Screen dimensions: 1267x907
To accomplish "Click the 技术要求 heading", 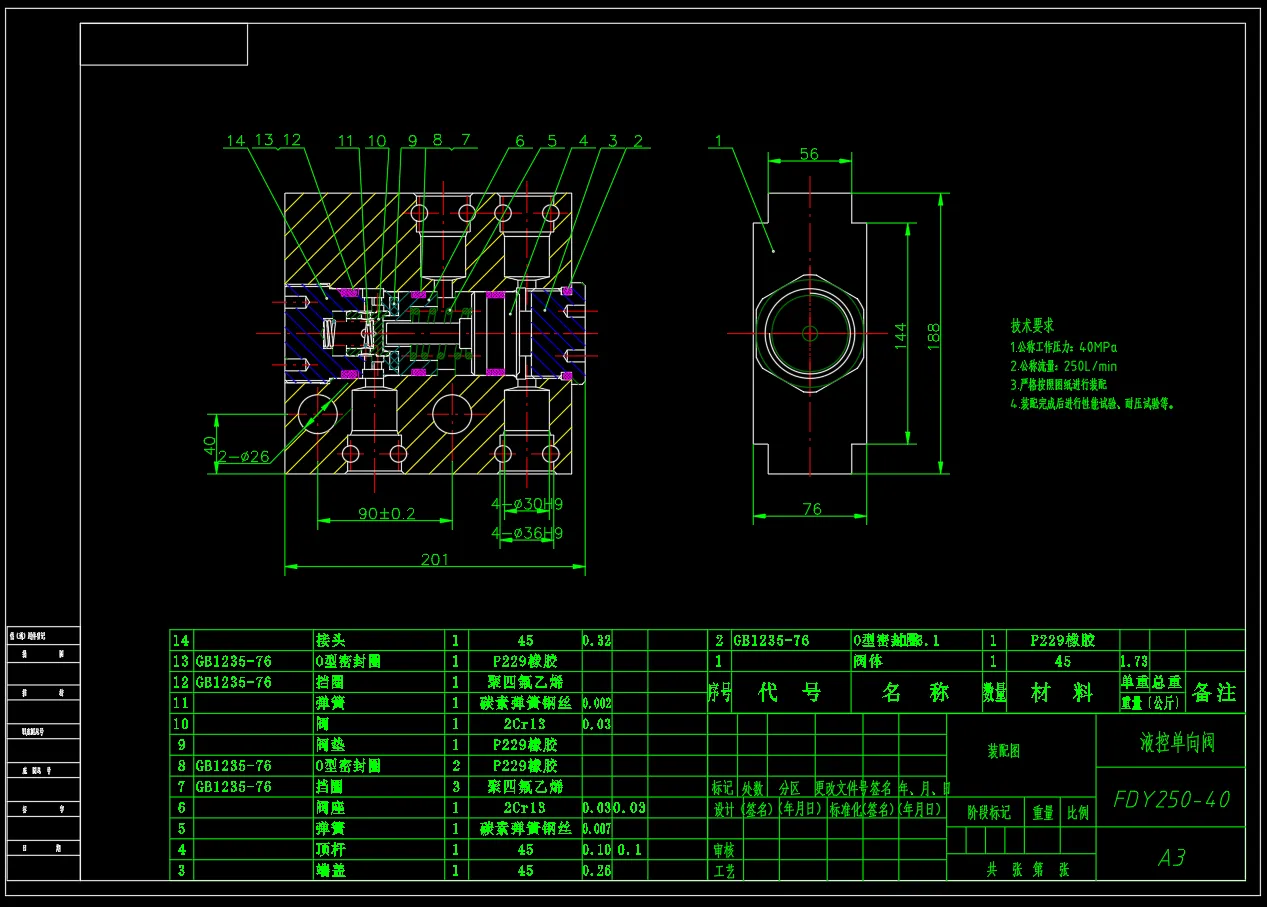I will tap(1032, 325).
